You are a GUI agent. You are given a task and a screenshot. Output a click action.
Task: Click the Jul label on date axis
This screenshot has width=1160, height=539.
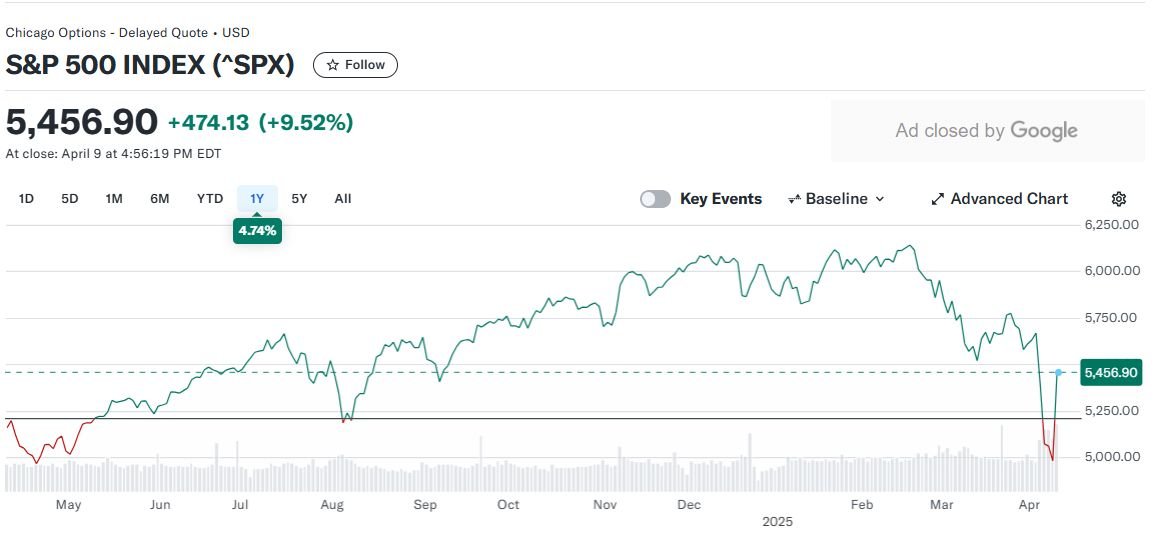click(239, 505)
